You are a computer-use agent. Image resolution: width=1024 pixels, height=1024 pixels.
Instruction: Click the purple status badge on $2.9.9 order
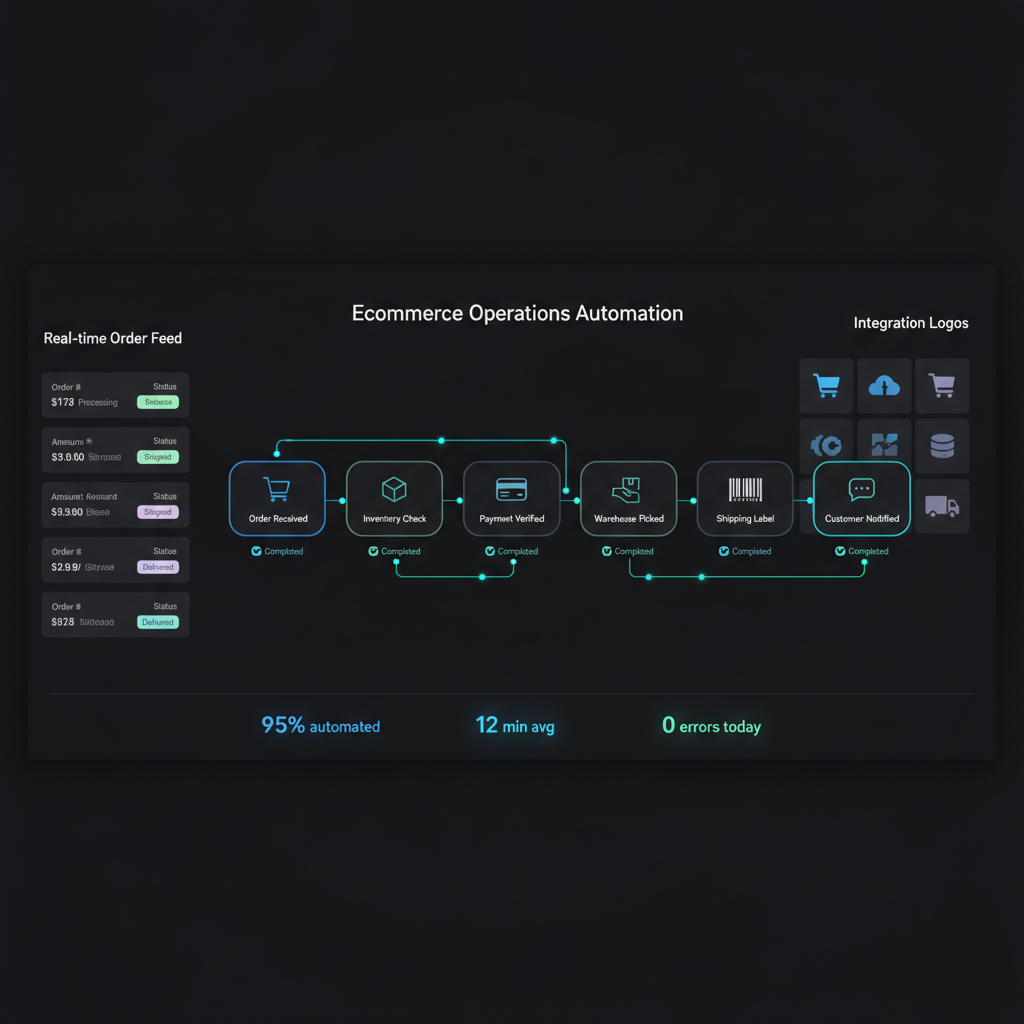(x=158, y=567)
